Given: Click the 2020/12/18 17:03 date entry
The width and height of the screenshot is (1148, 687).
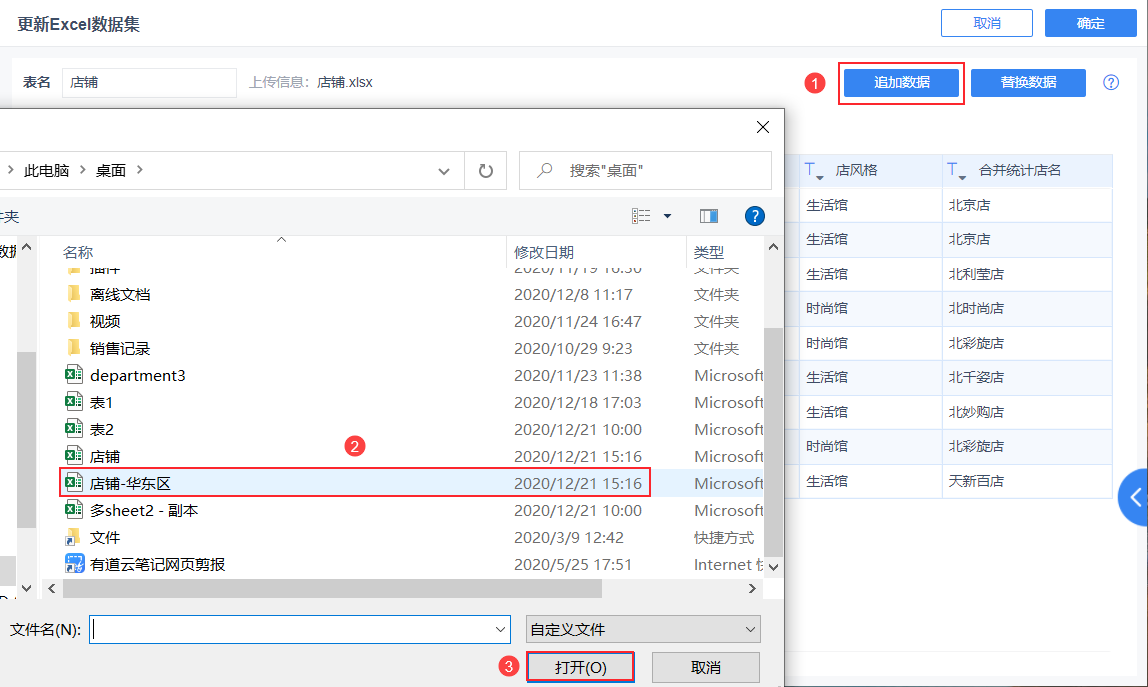Looking at the screenshot, I should (x=578, y=403).
